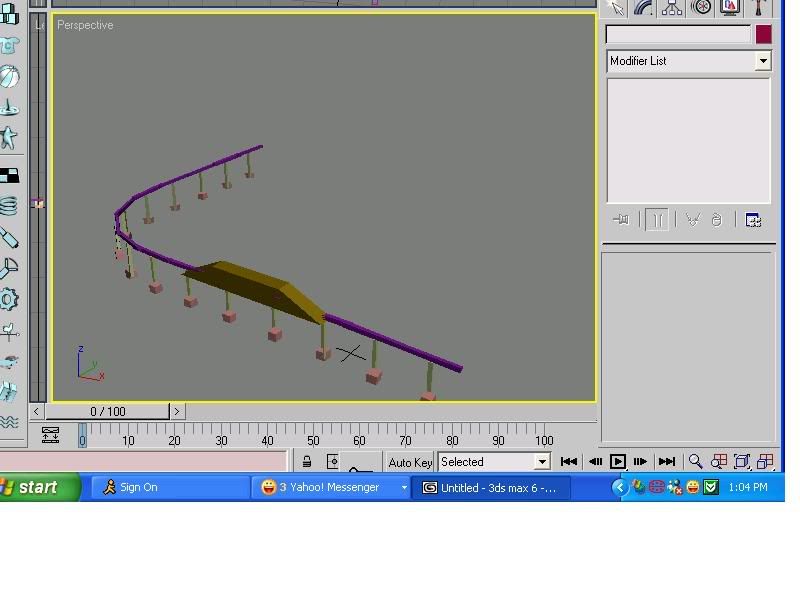The height and width of the screenshot is (600, 800).
Task: Open the Sign On taskbar button
Action: [170, 488]
